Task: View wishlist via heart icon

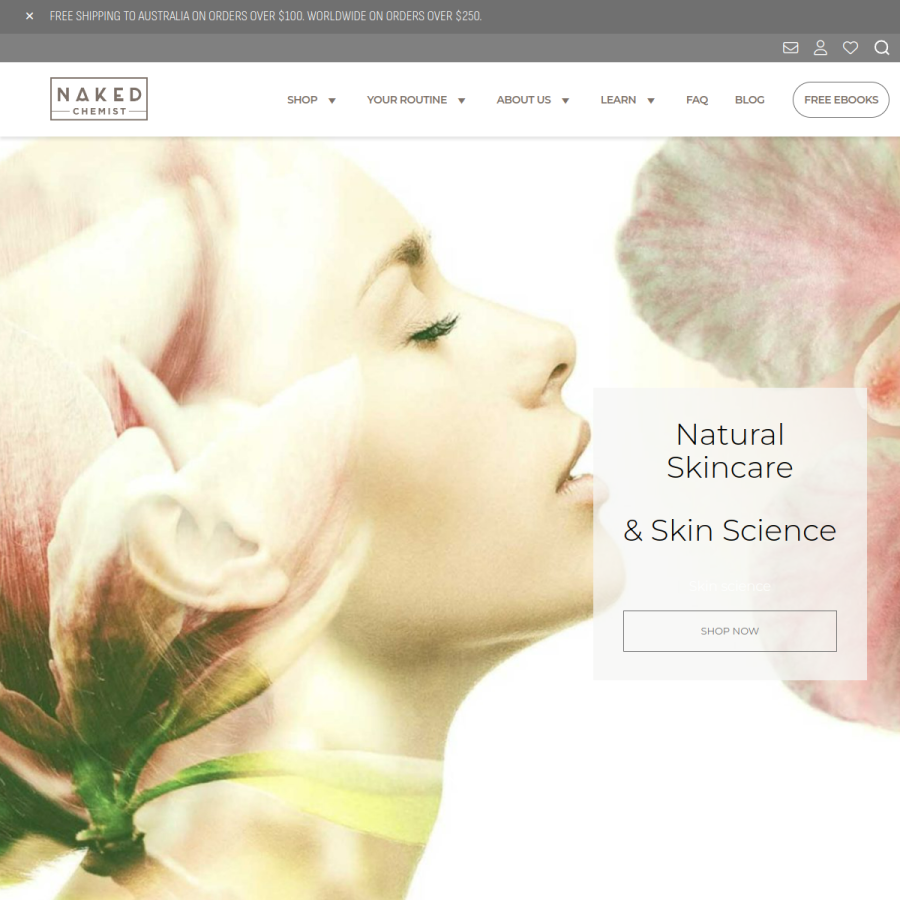Action: click(850, 48)
